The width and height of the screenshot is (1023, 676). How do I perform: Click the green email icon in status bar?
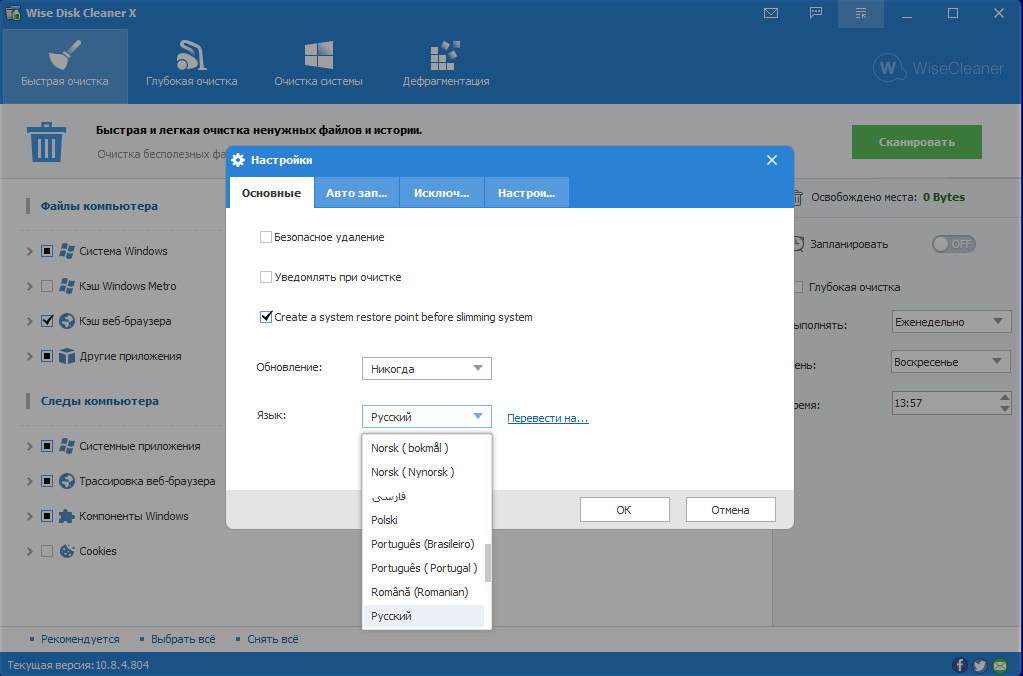point(1000,665)
